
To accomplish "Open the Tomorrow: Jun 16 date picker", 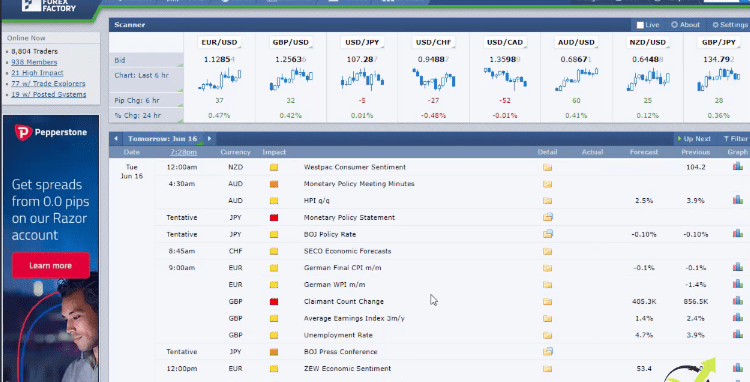I will pos(163,139).
